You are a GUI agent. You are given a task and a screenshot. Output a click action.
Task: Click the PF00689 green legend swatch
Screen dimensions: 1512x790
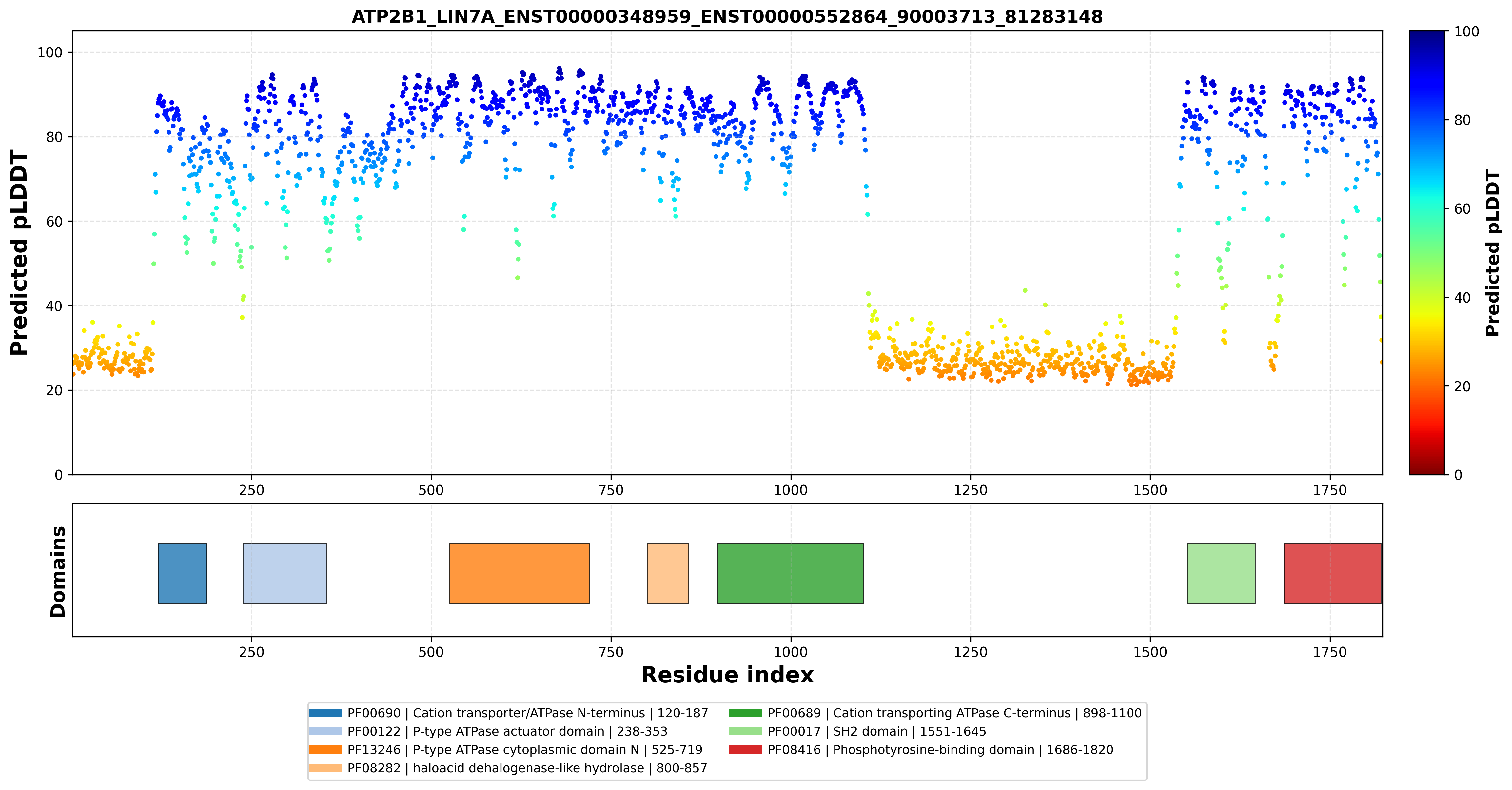(x=745, y=713)
